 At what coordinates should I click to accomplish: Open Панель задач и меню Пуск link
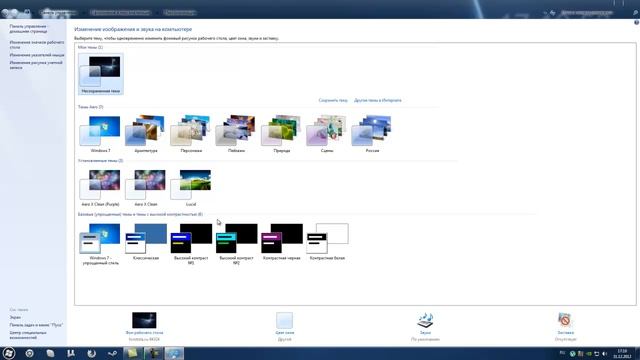click(36, 325)
